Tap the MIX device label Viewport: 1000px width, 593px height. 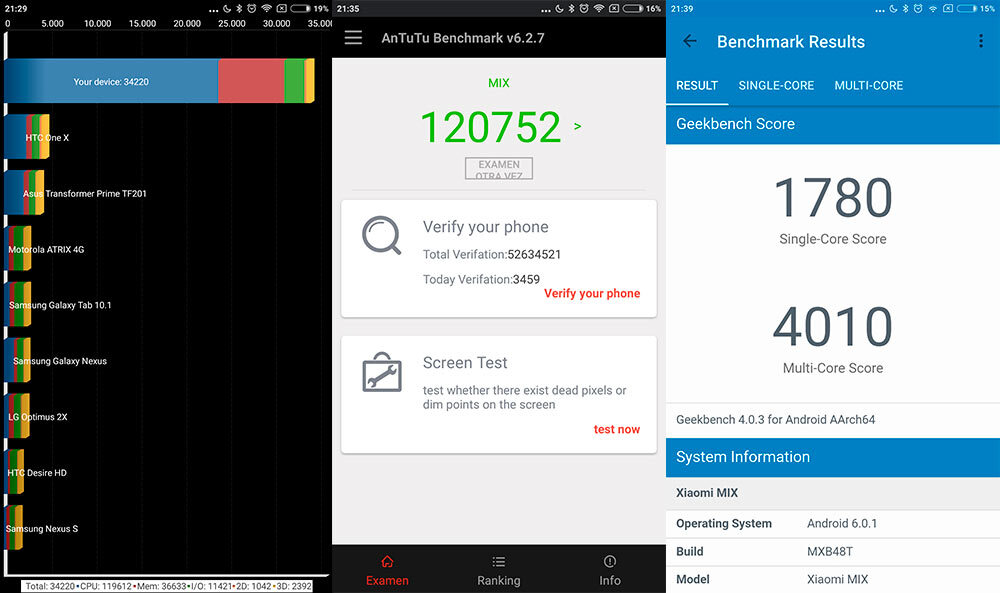click(499, 83)
